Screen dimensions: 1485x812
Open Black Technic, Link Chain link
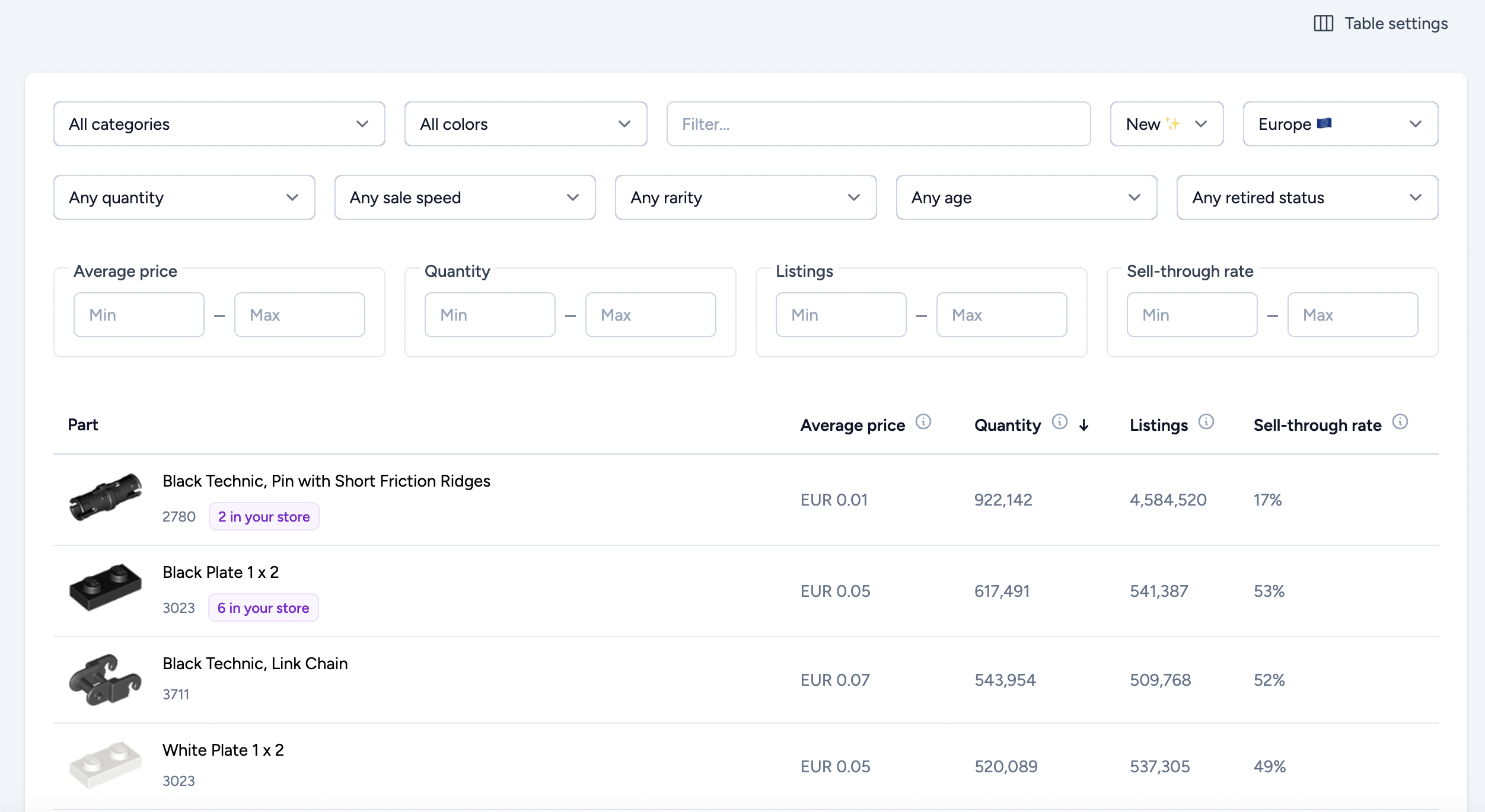[255, 663]
